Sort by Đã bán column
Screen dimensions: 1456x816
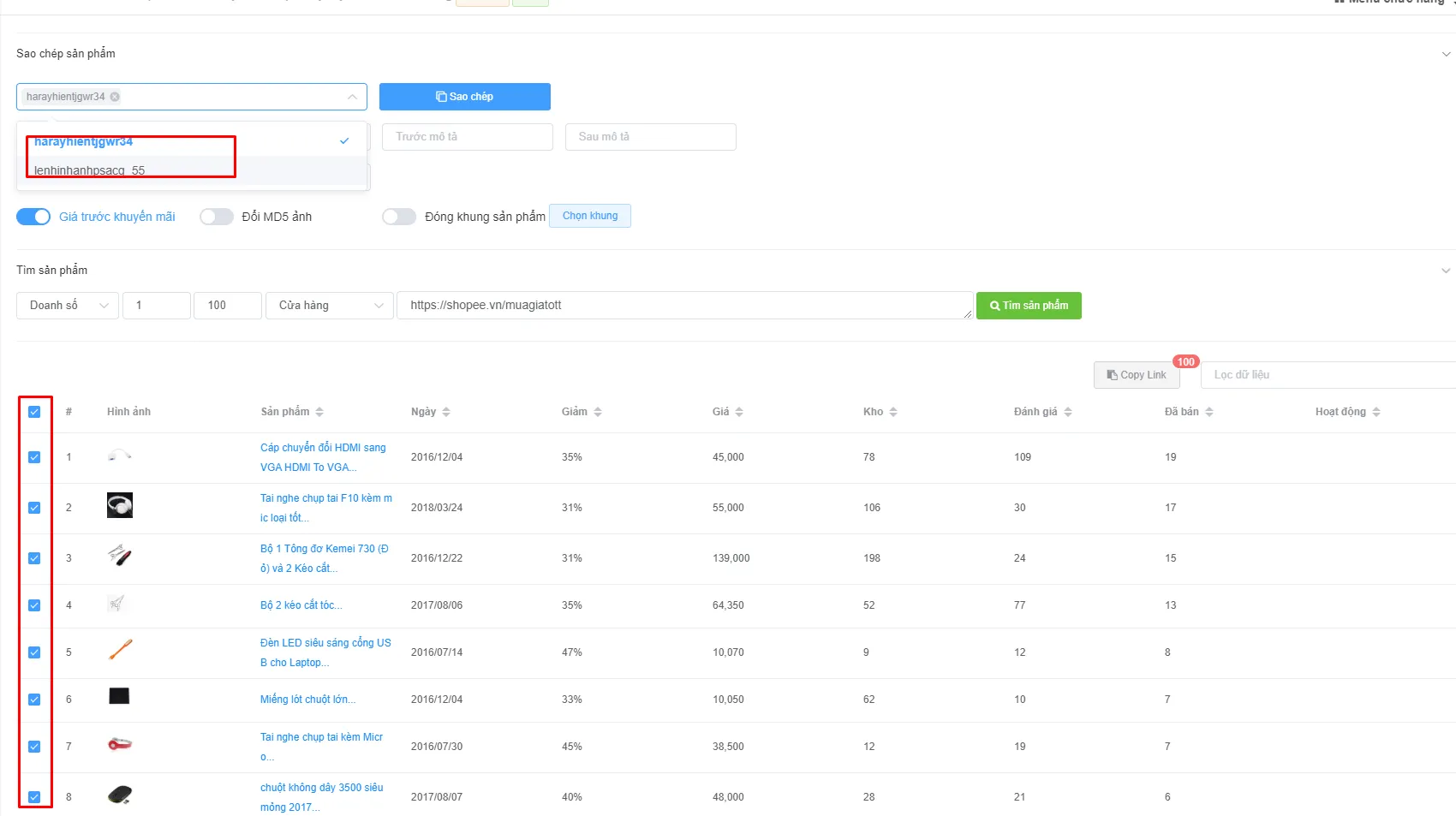(1209, 412)
